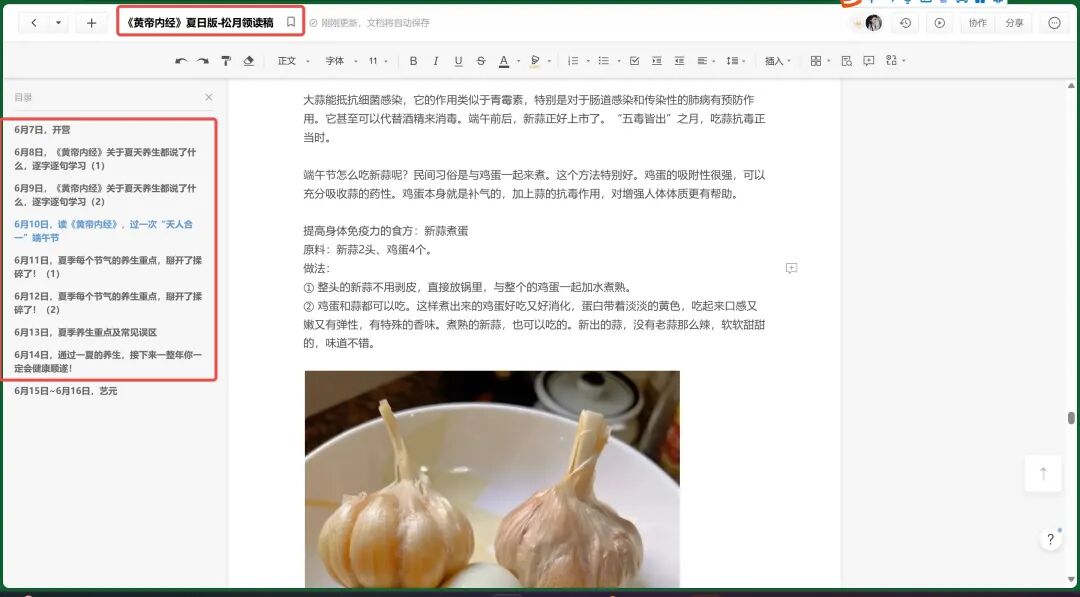Undo the last edit
Viewport: 1080px width, 597px height.
pyautogui.click(x=181, y=61)
